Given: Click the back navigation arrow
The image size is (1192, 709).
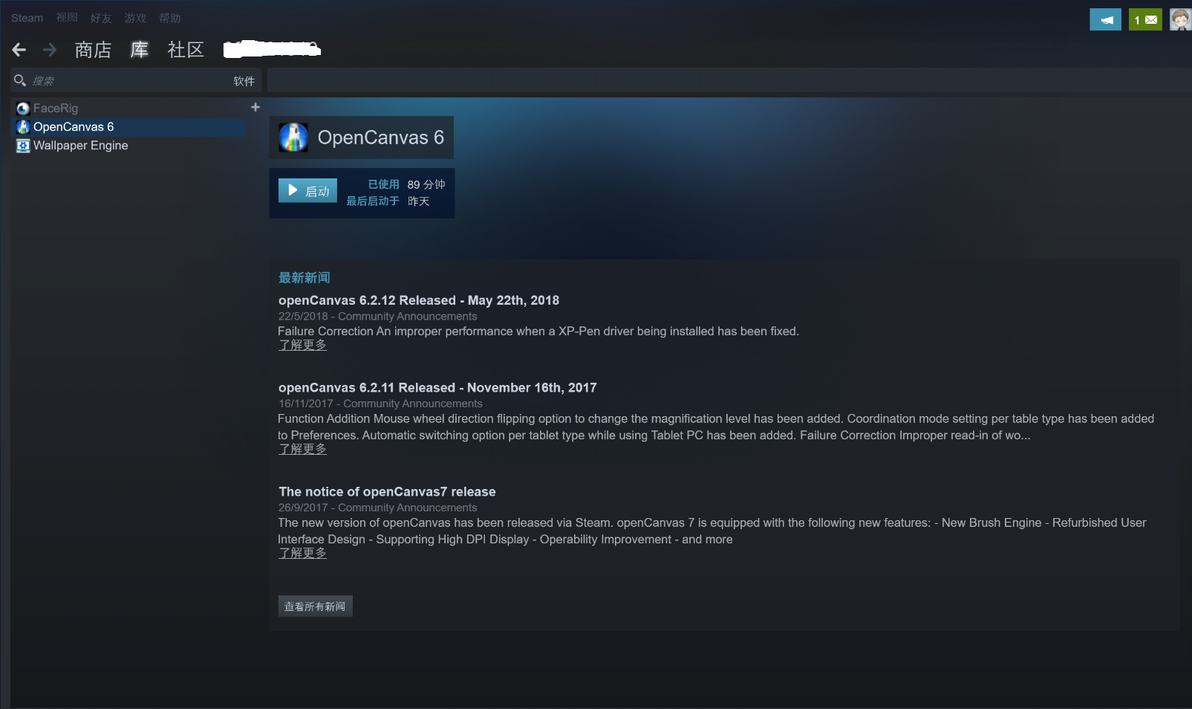Looking at the screenshot, I should (x=19, y=50).
